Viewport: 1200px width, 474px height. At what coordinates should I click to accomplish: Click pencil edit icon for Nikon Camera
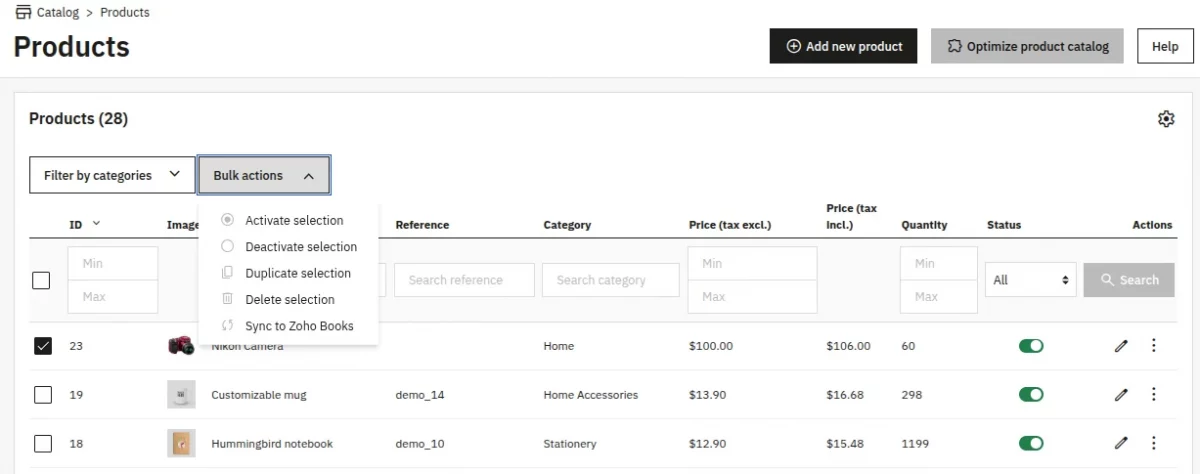point(1121,346)
